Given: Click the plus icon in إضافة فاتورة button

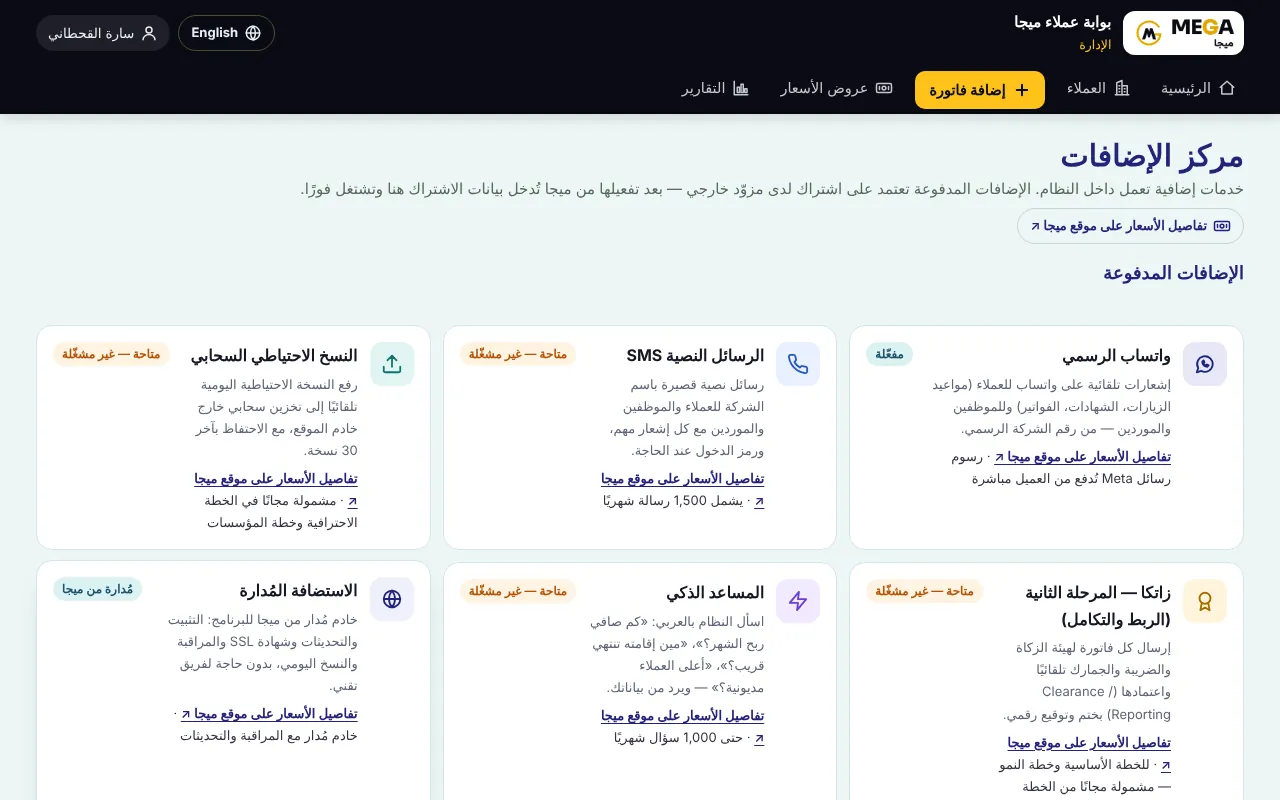Looking at the screenshot, I should point(1022,90).
